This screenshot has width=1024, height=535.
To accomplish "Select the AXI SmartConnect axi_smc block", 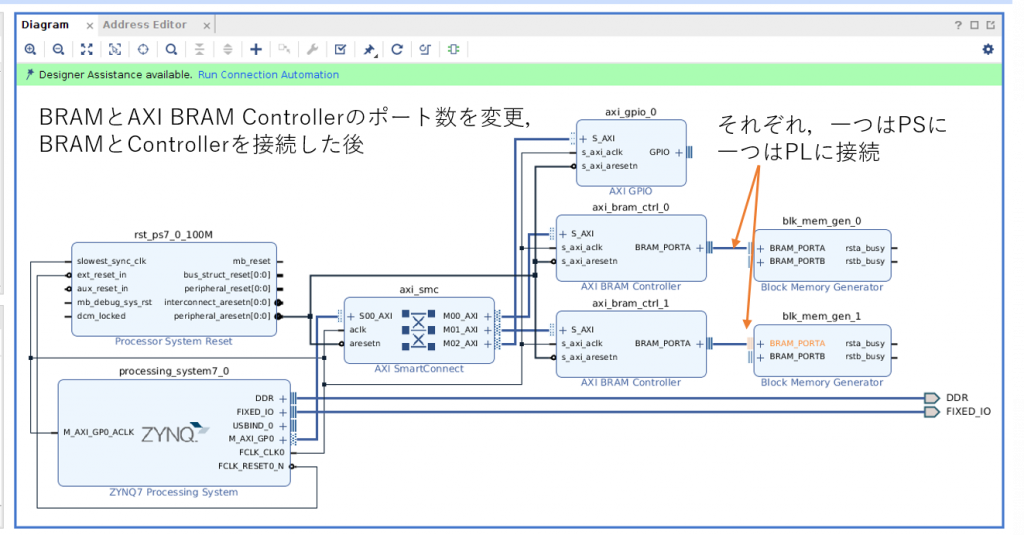I will pos(418,330).
